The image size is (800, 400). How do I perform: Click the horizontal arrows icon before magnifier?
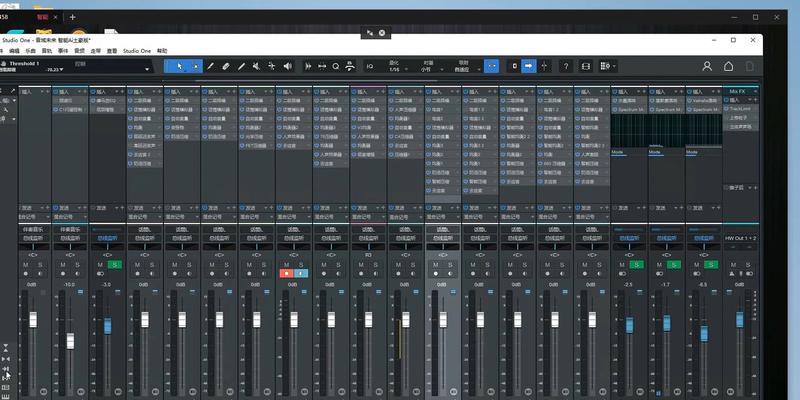pyautogui.click(x=322, y=66)
